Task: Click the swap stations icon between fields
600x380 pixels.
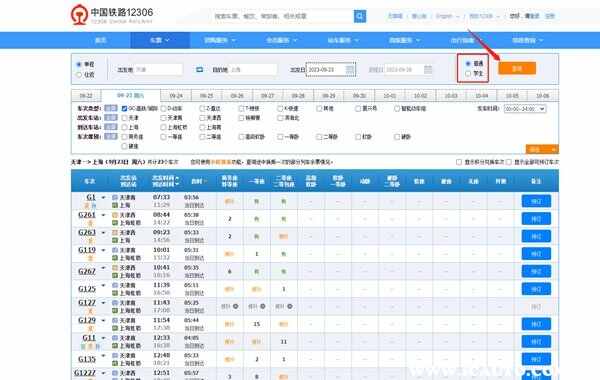Action: 199,70
